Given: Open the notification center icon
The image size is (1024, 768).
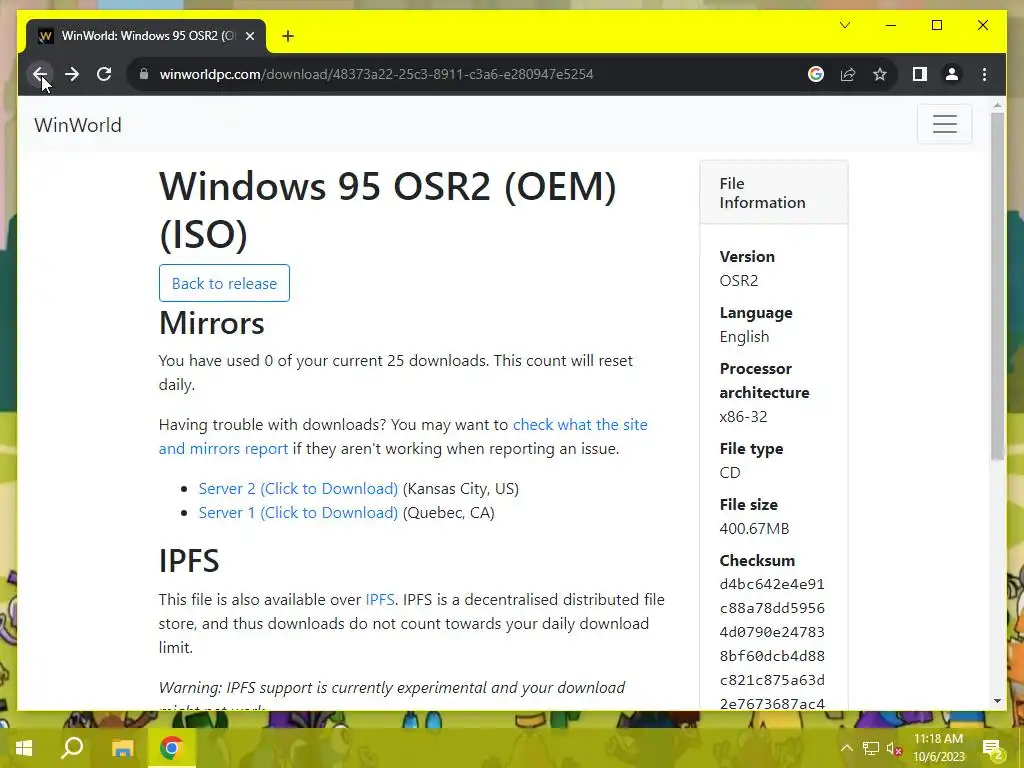Looking at the screenshot, I should click(x=992, y=748).
